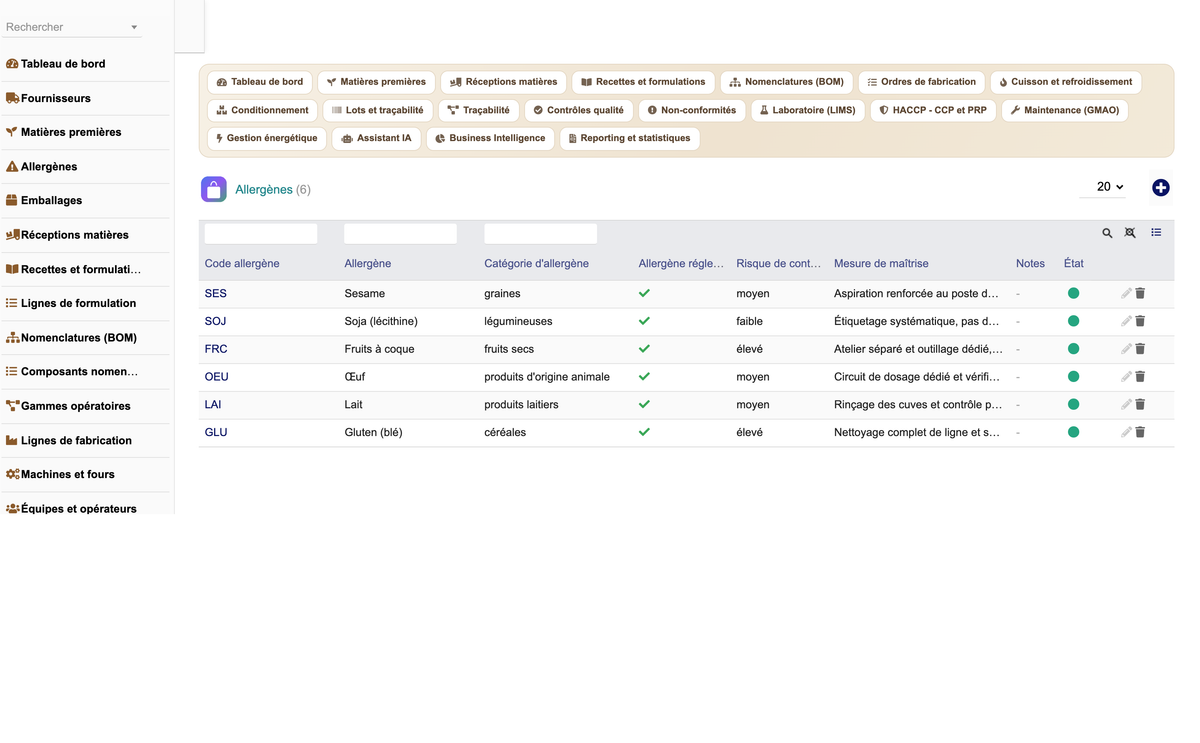1200x743 pixels.
Task: Delete the FRC Fruits à coque row
Action: 1140,349
